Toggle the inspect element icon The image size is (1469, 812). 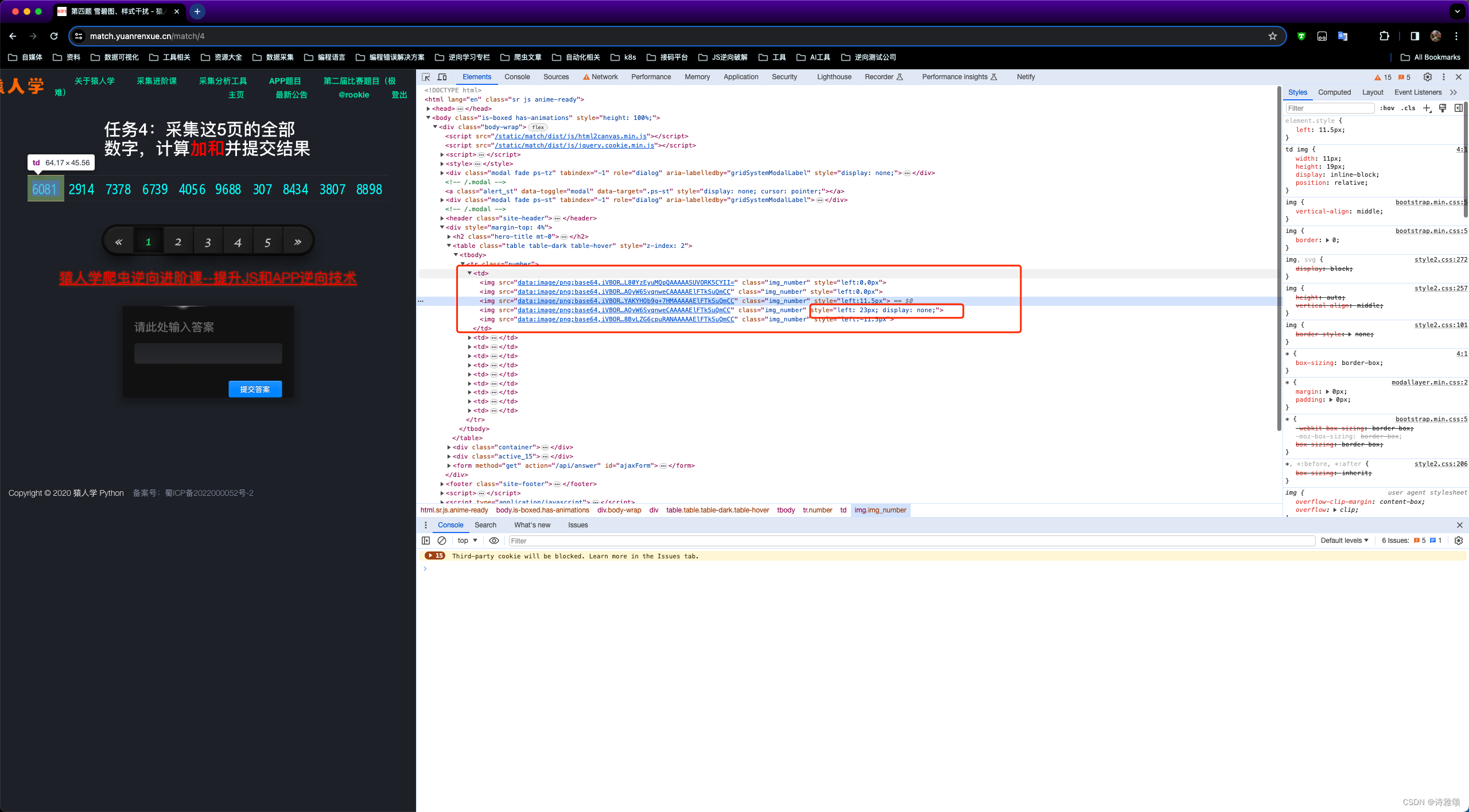point(427,77)
